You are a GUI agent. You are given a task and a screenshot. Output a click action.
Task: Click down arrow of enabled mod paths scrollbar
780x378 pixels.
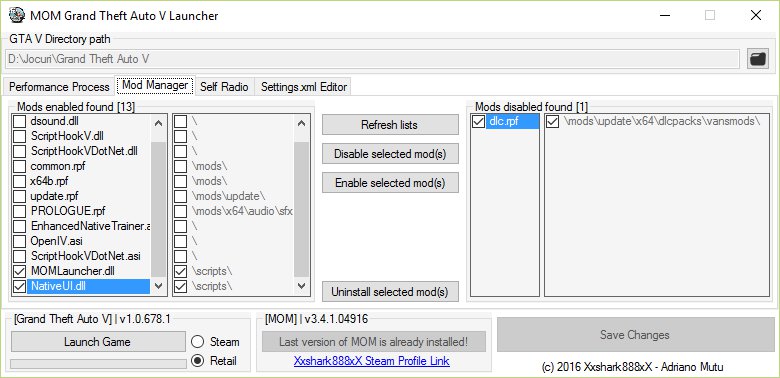click(301, 285)
